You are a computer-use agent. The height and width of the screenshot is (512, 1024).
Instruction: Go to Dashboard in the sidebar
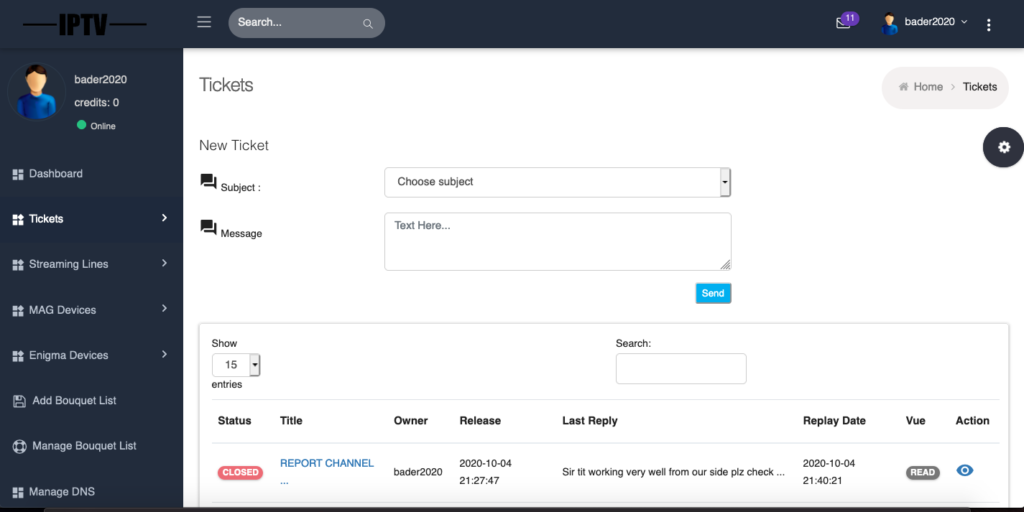point(55,174)
